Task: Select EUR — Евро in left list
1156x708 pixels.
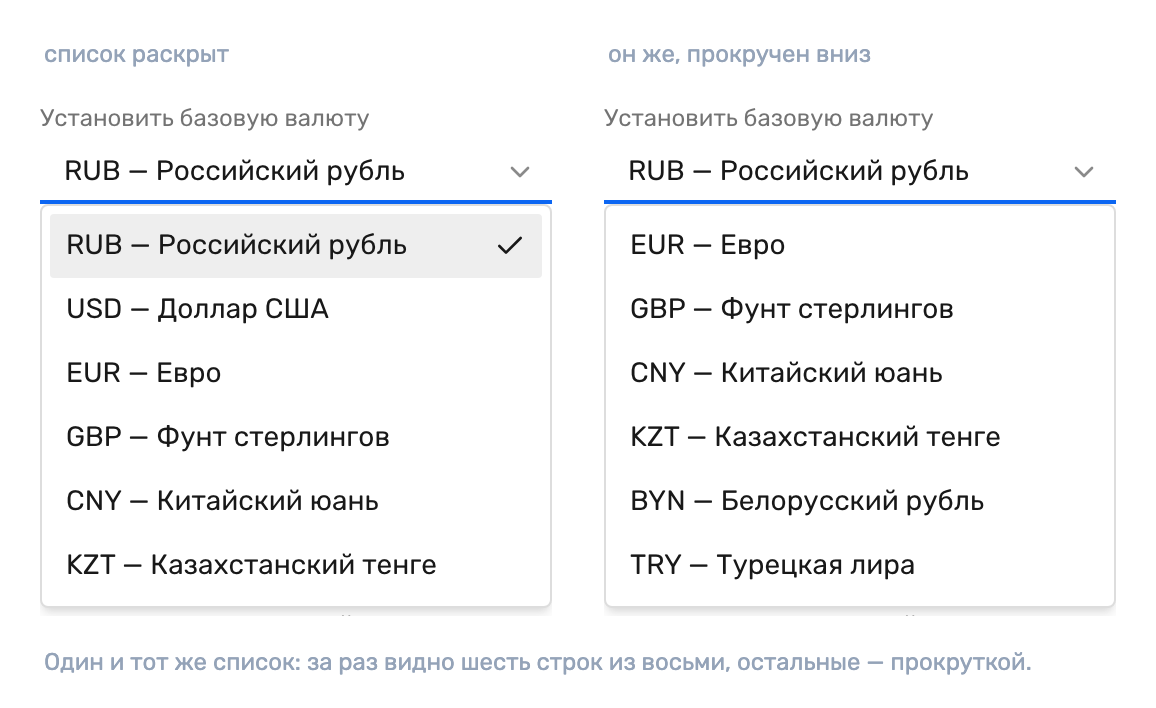Action: coord(296,373)
